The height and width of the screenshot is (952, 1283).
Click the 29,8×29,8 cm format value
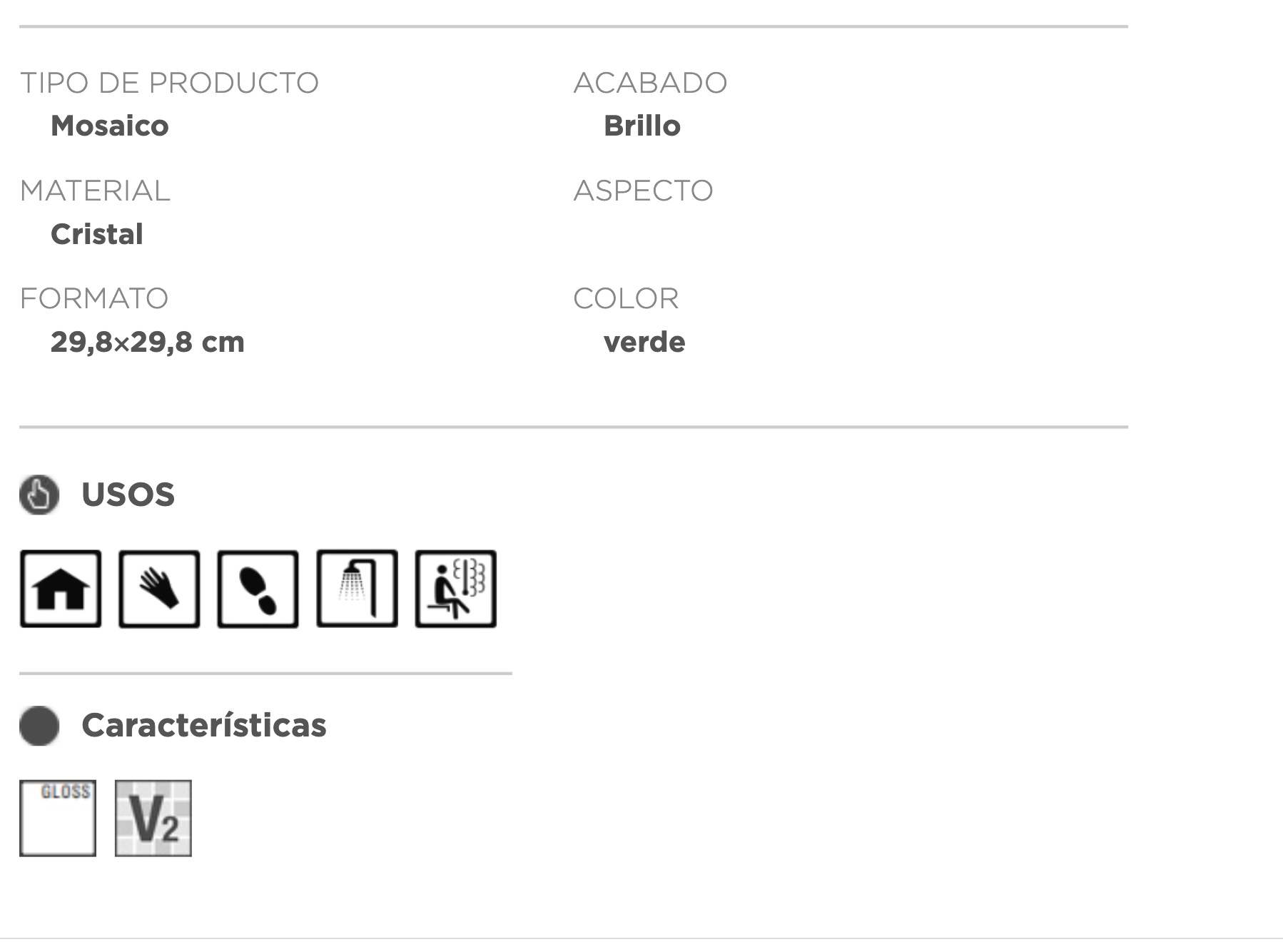pyautogui.click(x=148, y=342)
